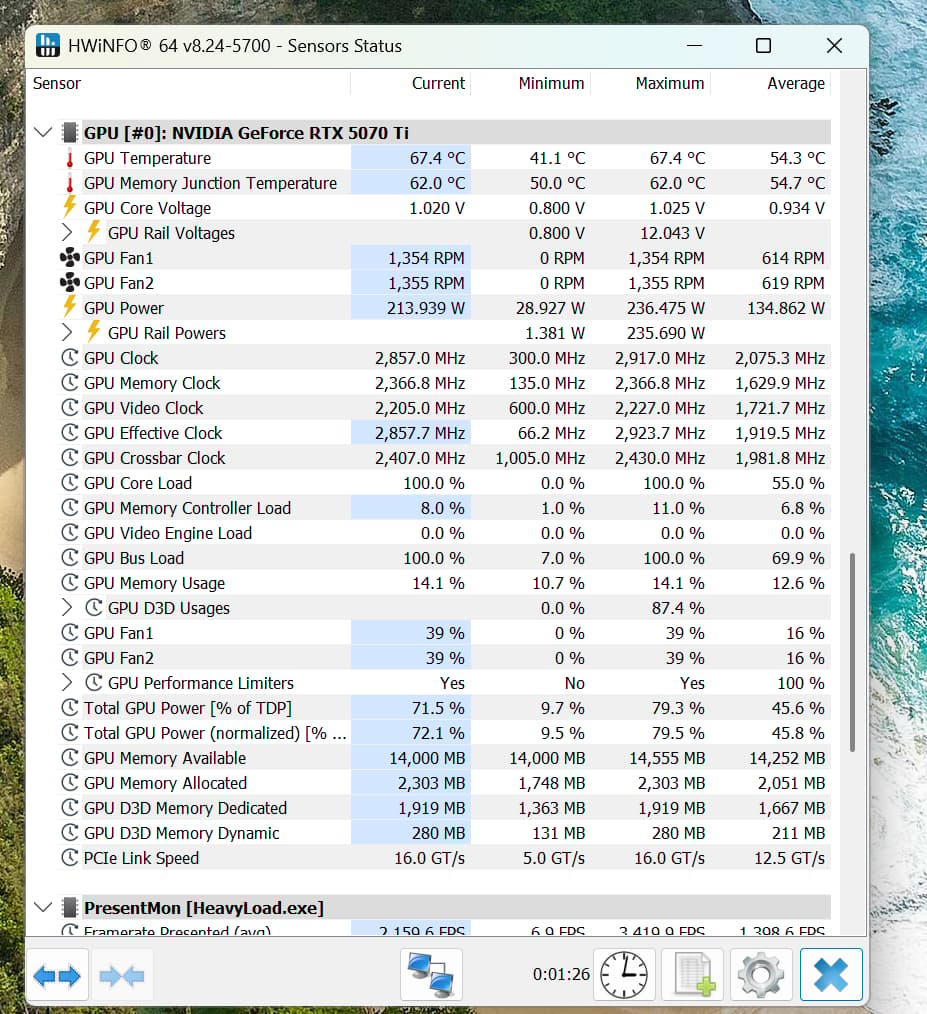Select the GPU Memory Available row

(444, 758)
